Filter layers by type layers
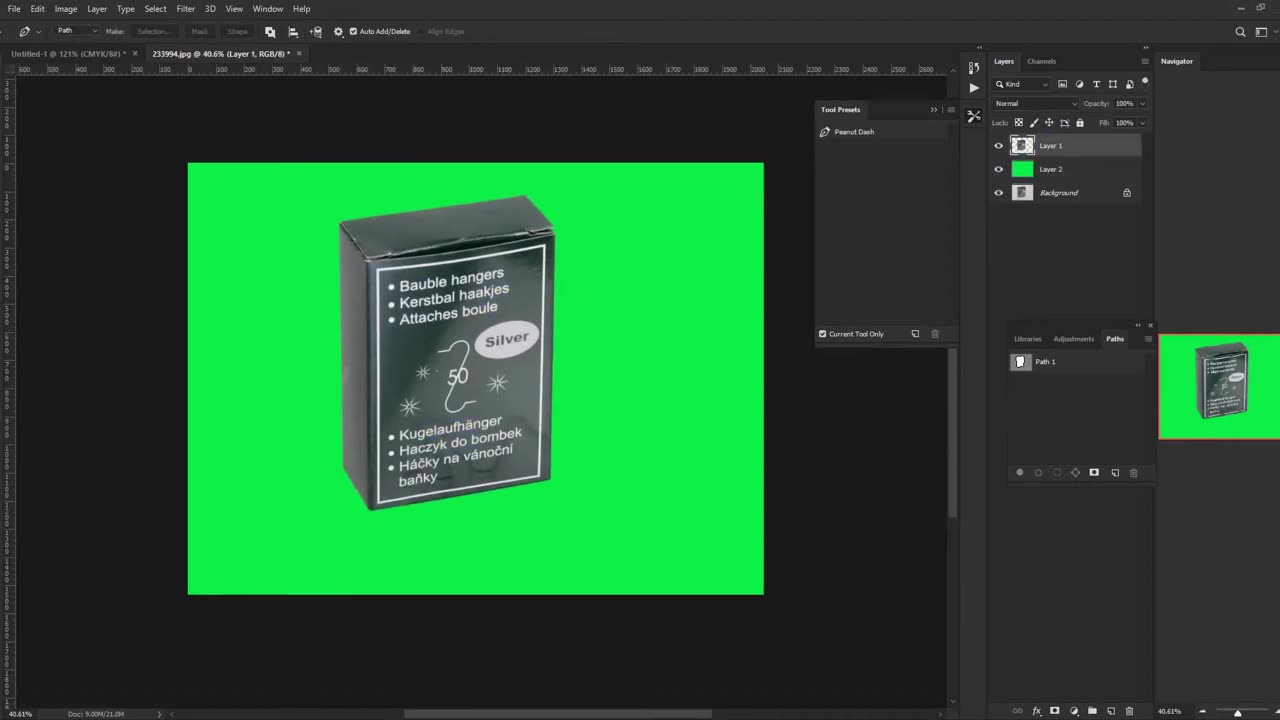 (1096, 84)
